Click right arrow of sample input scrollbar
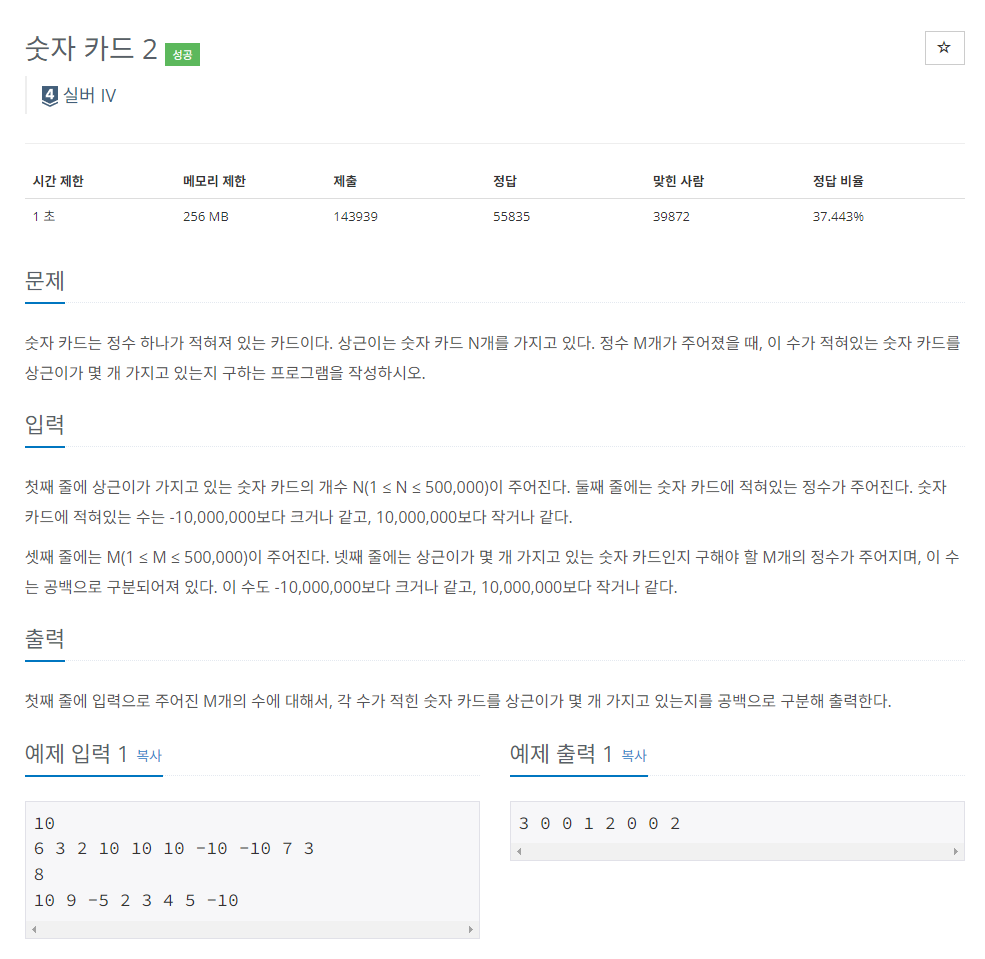 471,929
